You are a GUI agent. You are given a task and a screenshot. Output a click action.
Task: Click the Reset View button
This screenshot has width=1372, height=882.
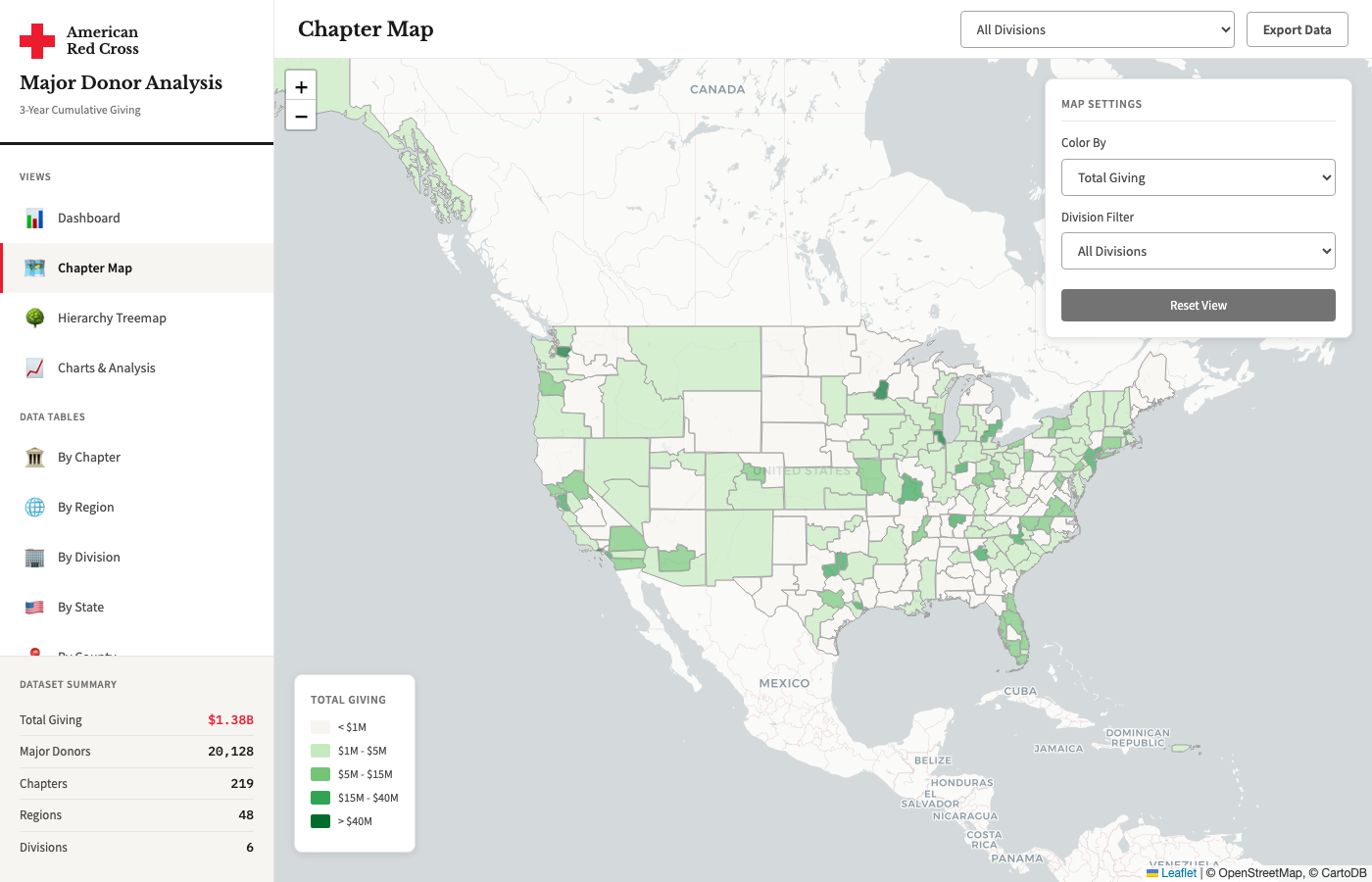tap(1198, 305)
